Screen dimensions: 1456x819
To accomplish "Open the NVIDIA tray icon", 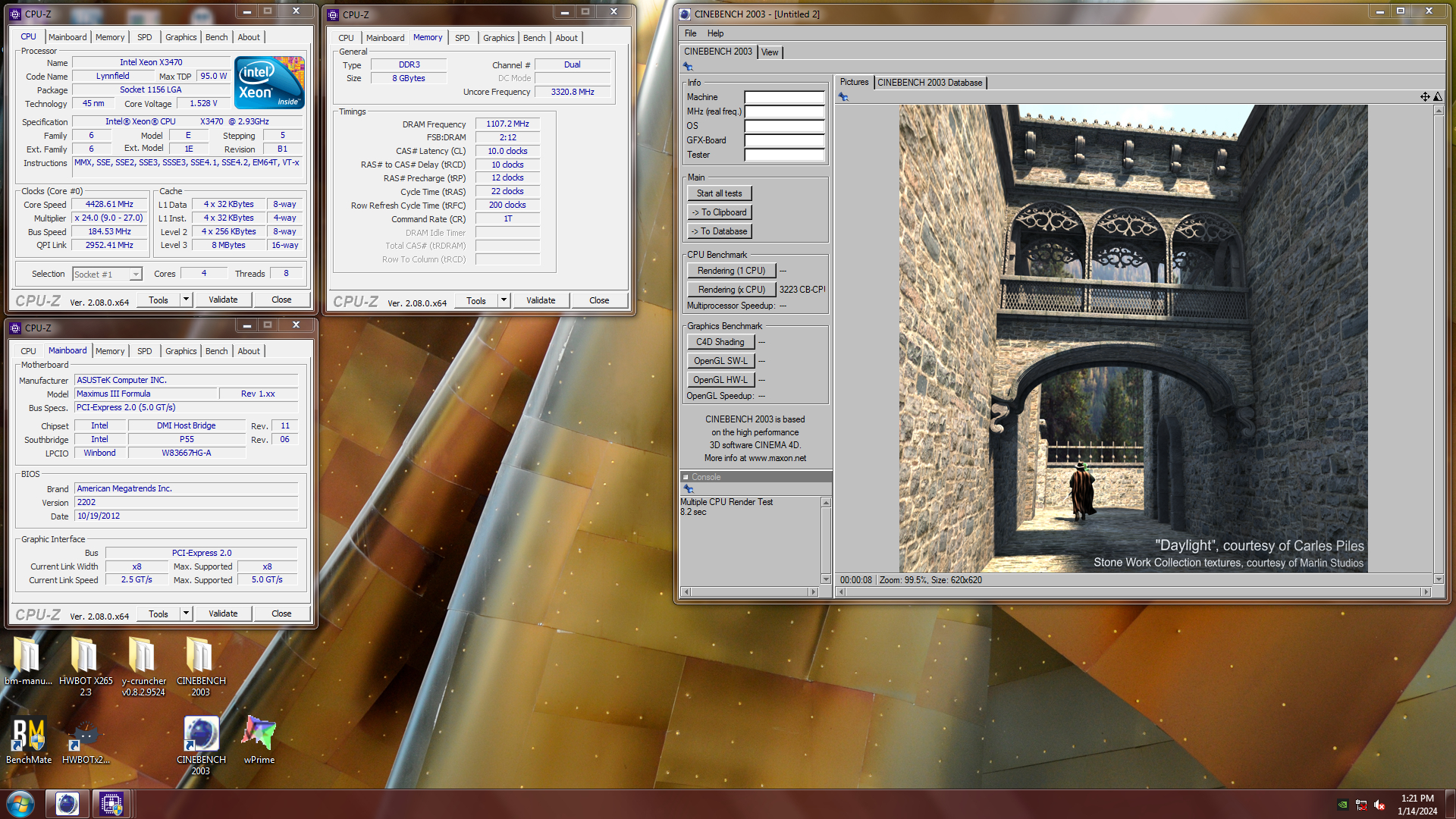I will pyautogui.click(x=1342, y=805).
